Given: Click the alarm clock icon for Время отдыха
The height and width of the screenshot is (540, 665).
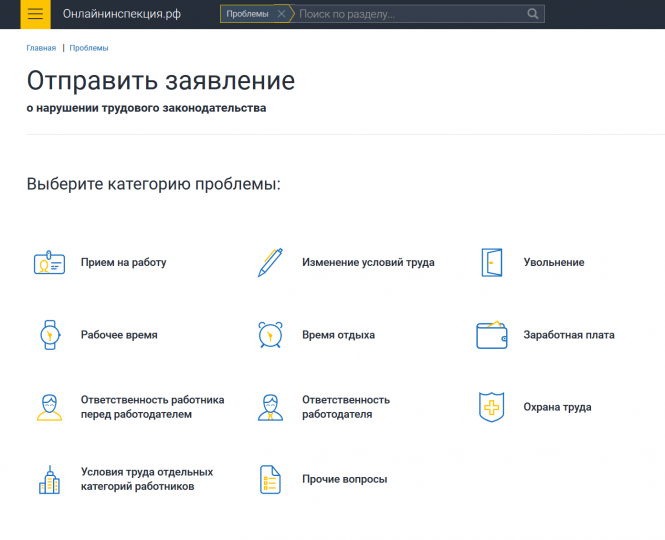Looking at the screenshot, I should pyautogui.click(x=270, y=335).
